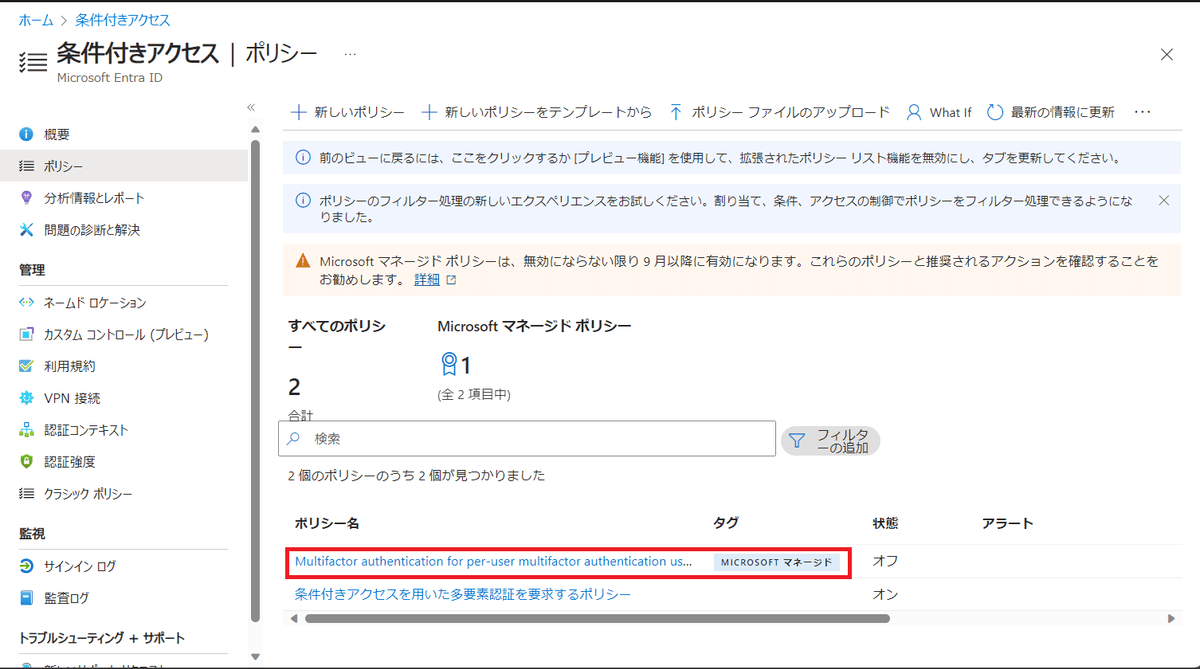Open 認証コンテキスト in the sidebar
Viewport: 1200px width, 669px height.
[86, 430]
